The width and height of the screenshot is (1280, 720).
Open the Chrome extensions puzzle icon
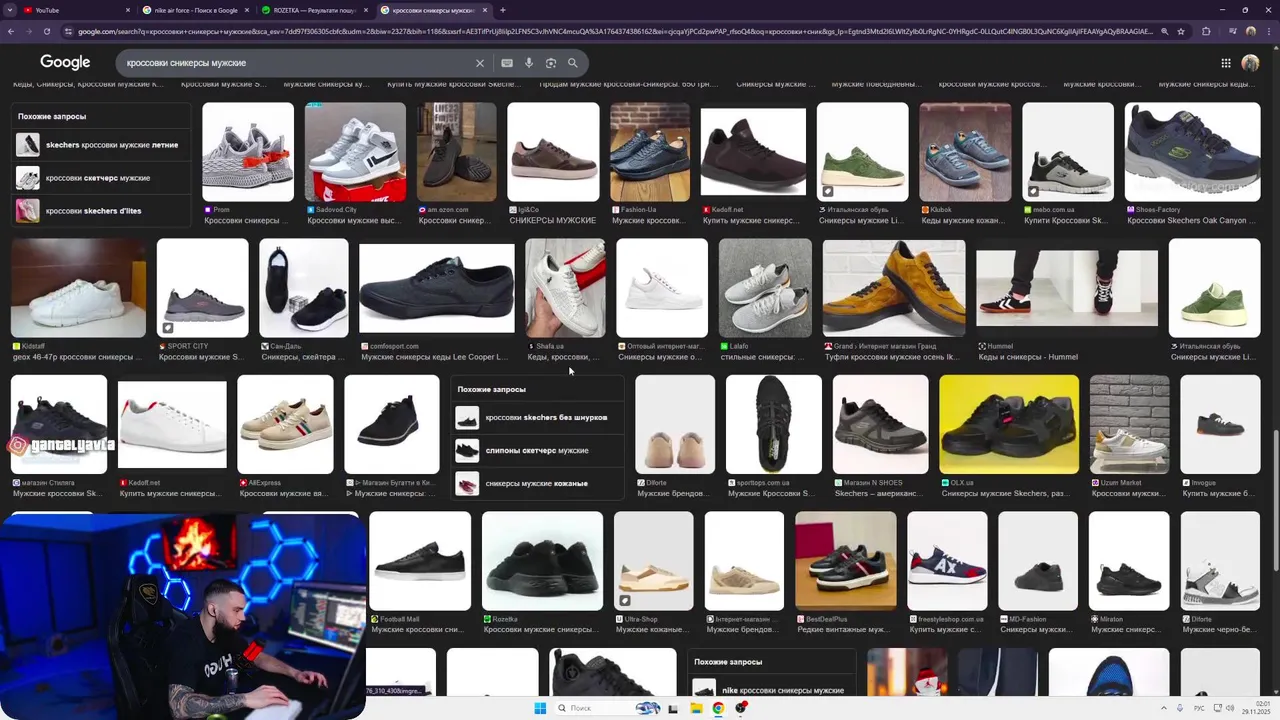tap(1206, 31)
